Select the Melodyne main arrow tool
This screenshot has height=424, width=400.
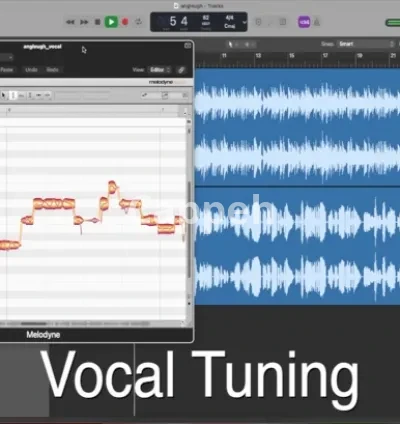tap(3, 96)
